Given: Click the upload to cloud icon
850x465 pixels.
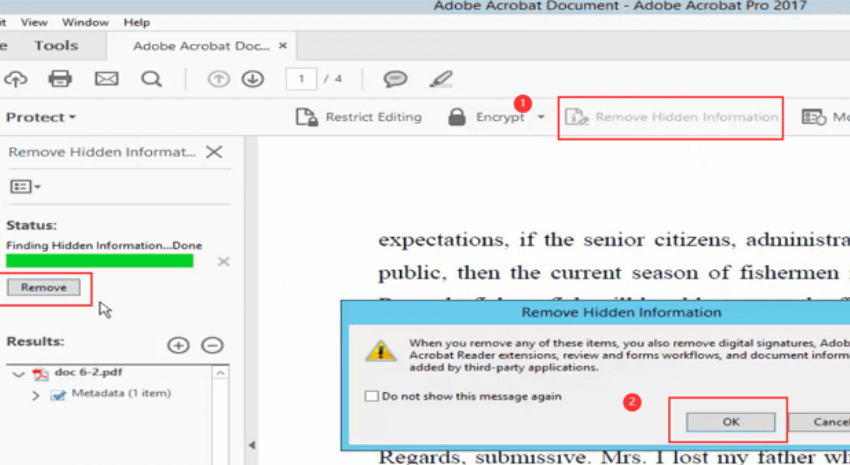Looking at the screenshot, I should tap(16, 79).
